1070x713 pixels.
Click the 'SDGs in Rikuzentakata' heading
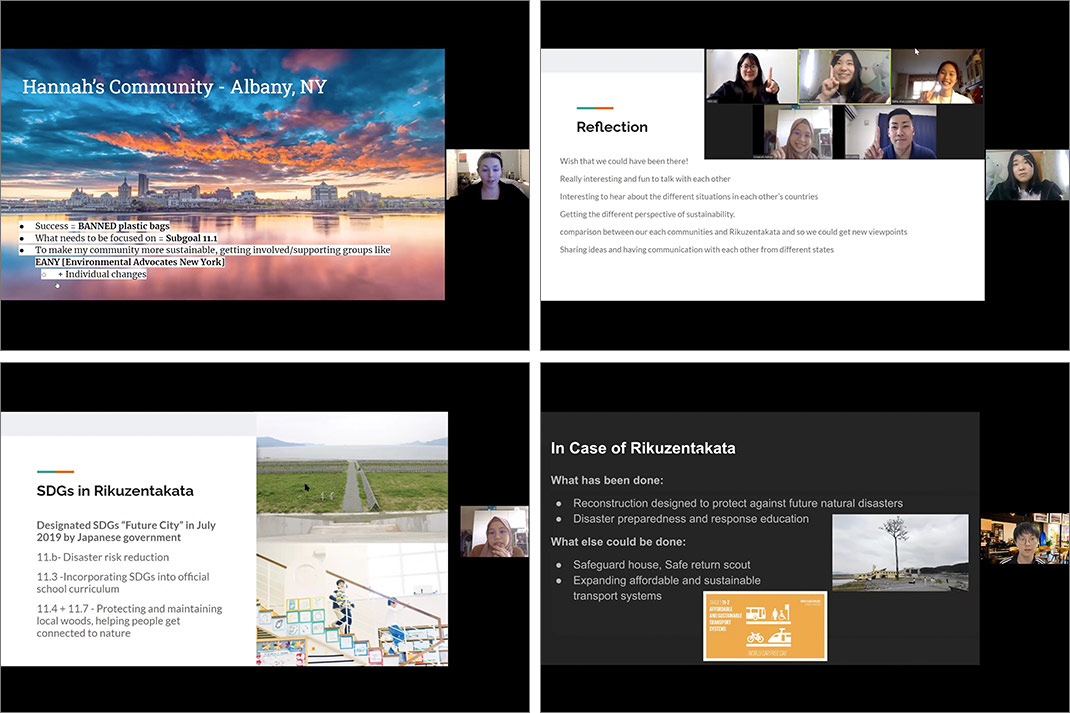[x=115, y=491]
